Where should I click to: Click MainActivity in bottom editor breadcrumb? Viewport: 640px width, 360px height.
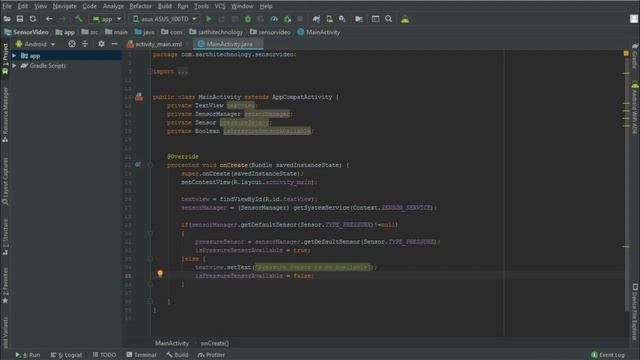pyautogui.click(x=172, y=343)
